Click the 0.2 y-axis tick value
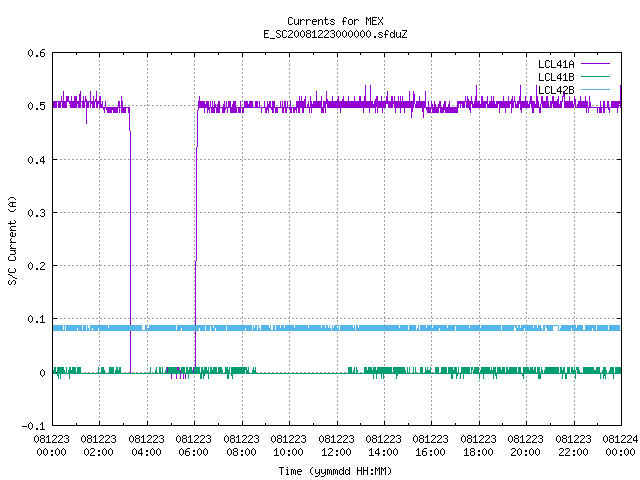 click(36, 266)
